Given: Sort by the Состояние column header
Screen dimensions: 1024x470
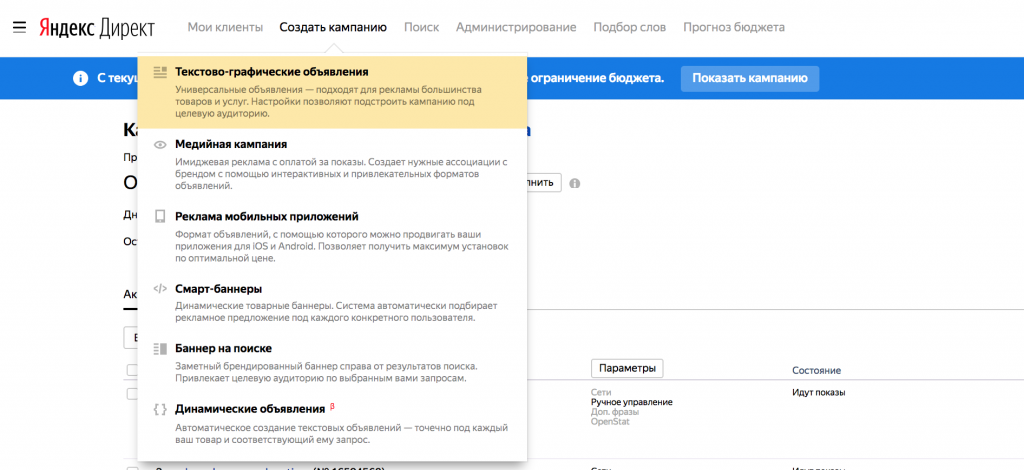Looking at the screenshot, I should 816,370.
